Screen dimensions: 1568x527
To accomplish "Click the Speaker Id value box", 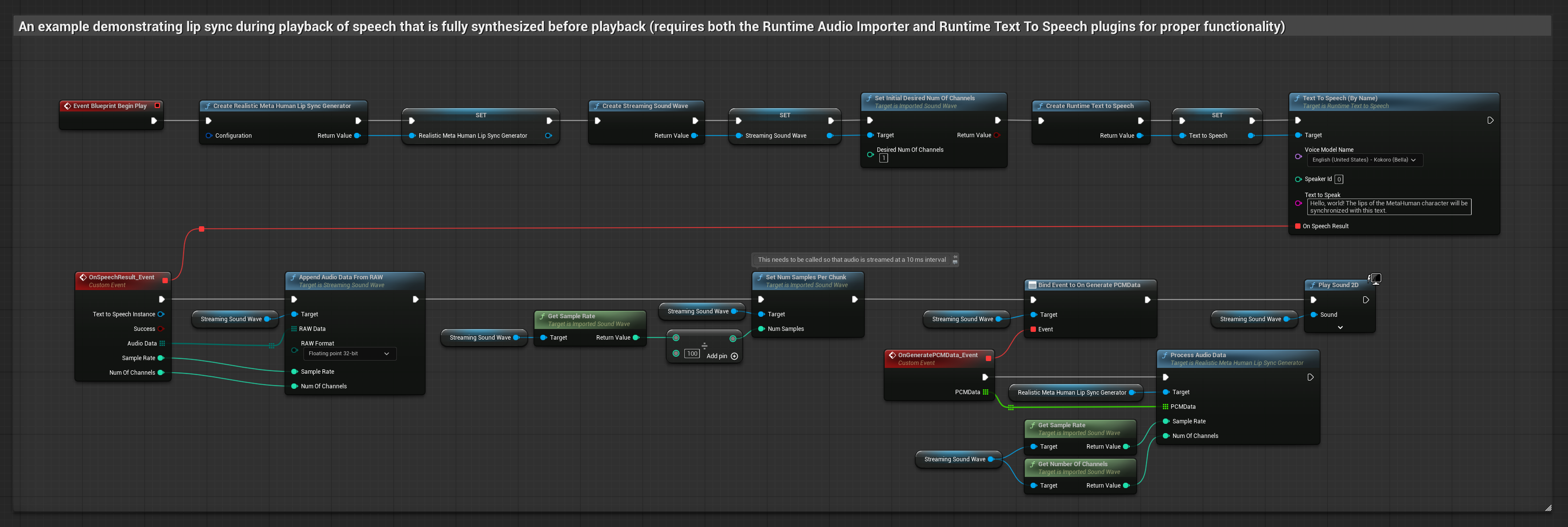I will 1338,179.
